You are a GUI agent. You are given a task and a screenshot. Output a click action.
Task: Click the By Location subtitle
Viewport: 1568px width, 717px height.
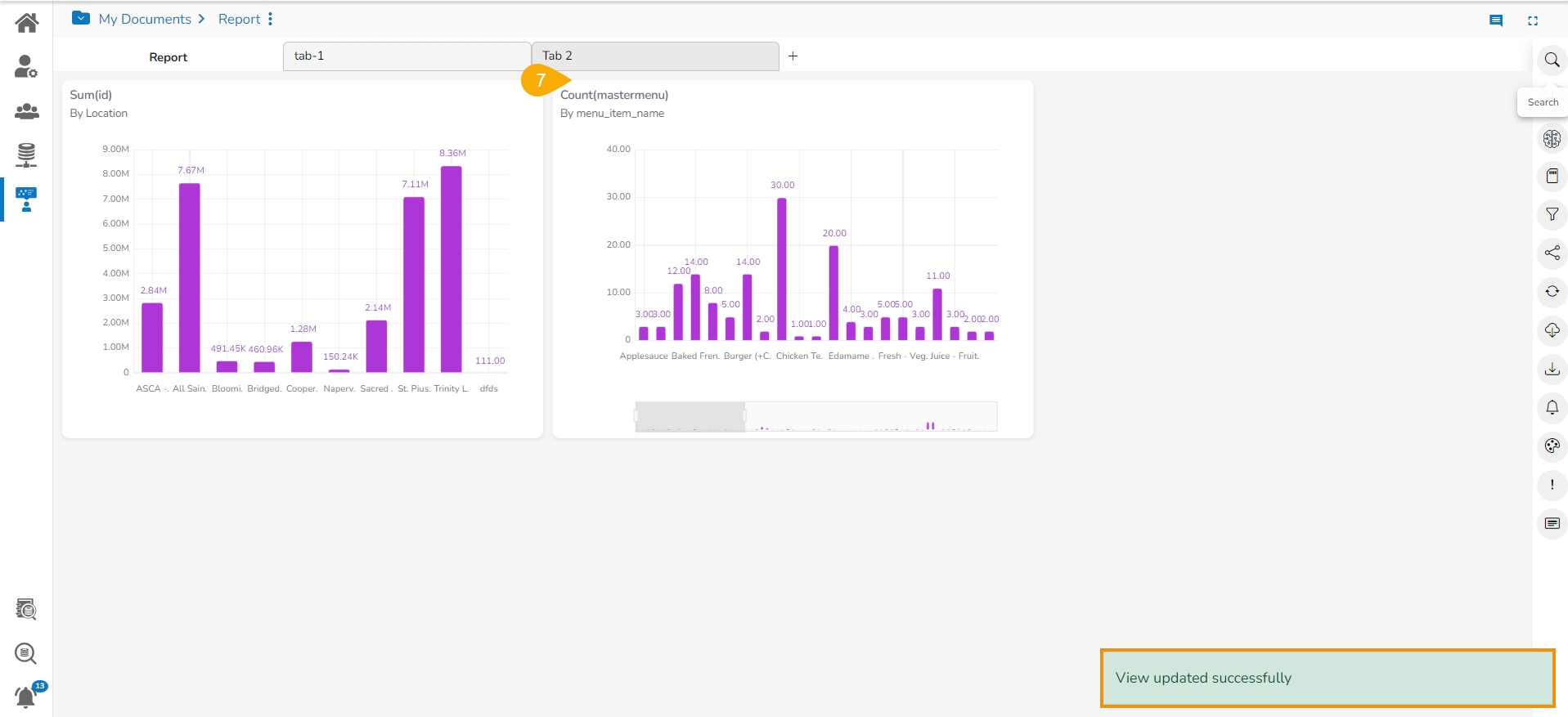[98, 114]
